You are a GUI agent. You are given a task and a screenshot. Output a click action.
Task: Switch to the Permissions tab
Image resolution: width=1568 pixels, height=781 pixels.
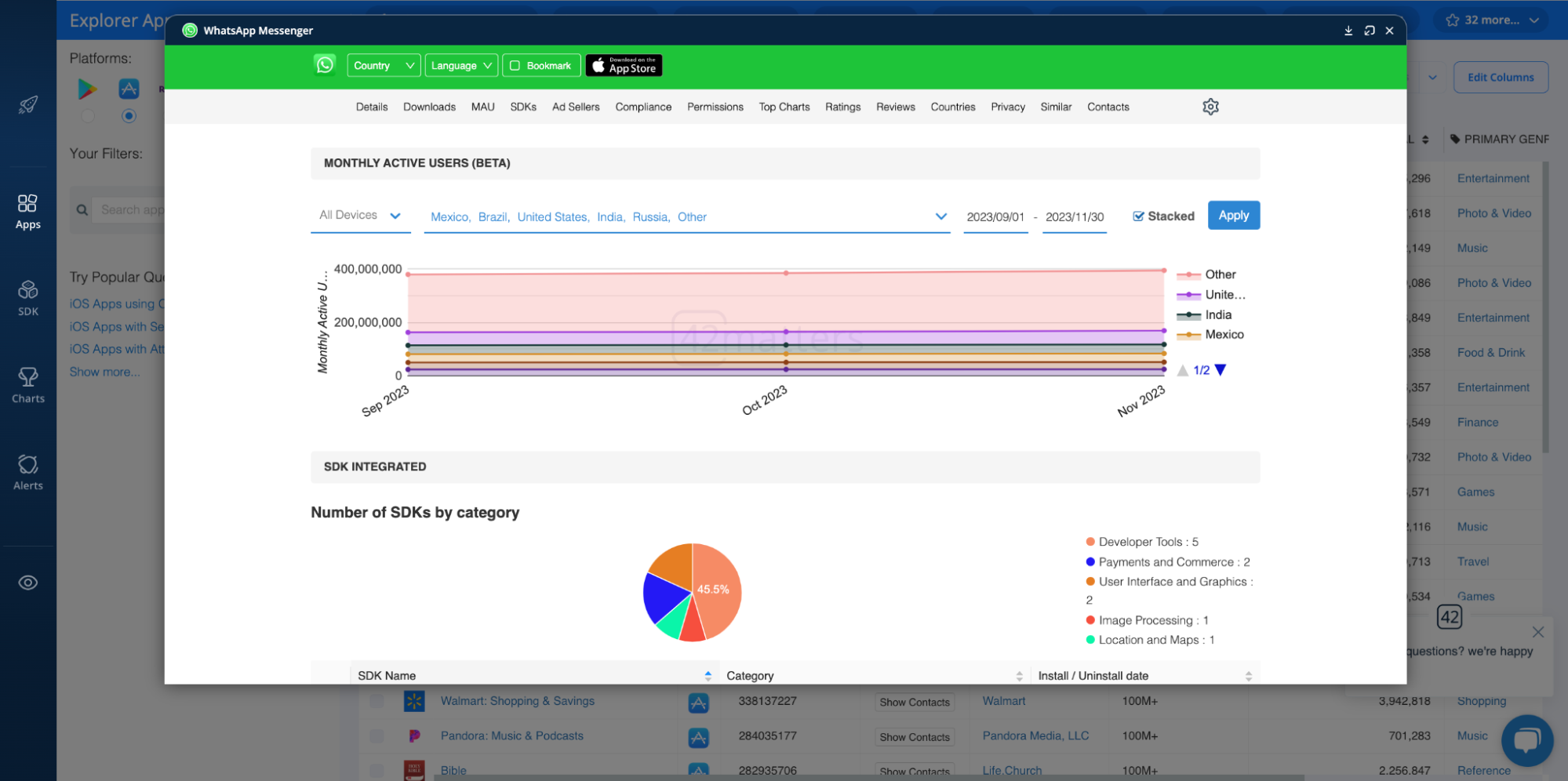pos(715,107)
